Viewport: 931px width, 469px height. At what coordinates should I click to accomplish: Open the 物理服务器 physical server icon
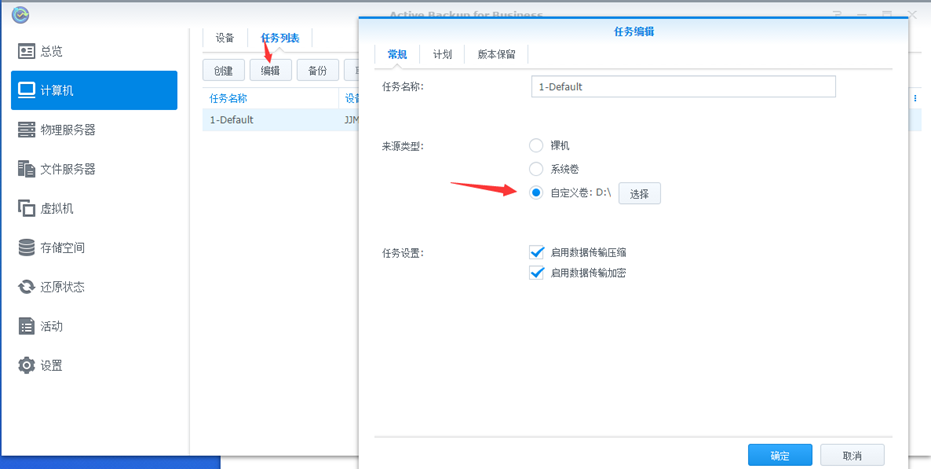coord(27,130)
